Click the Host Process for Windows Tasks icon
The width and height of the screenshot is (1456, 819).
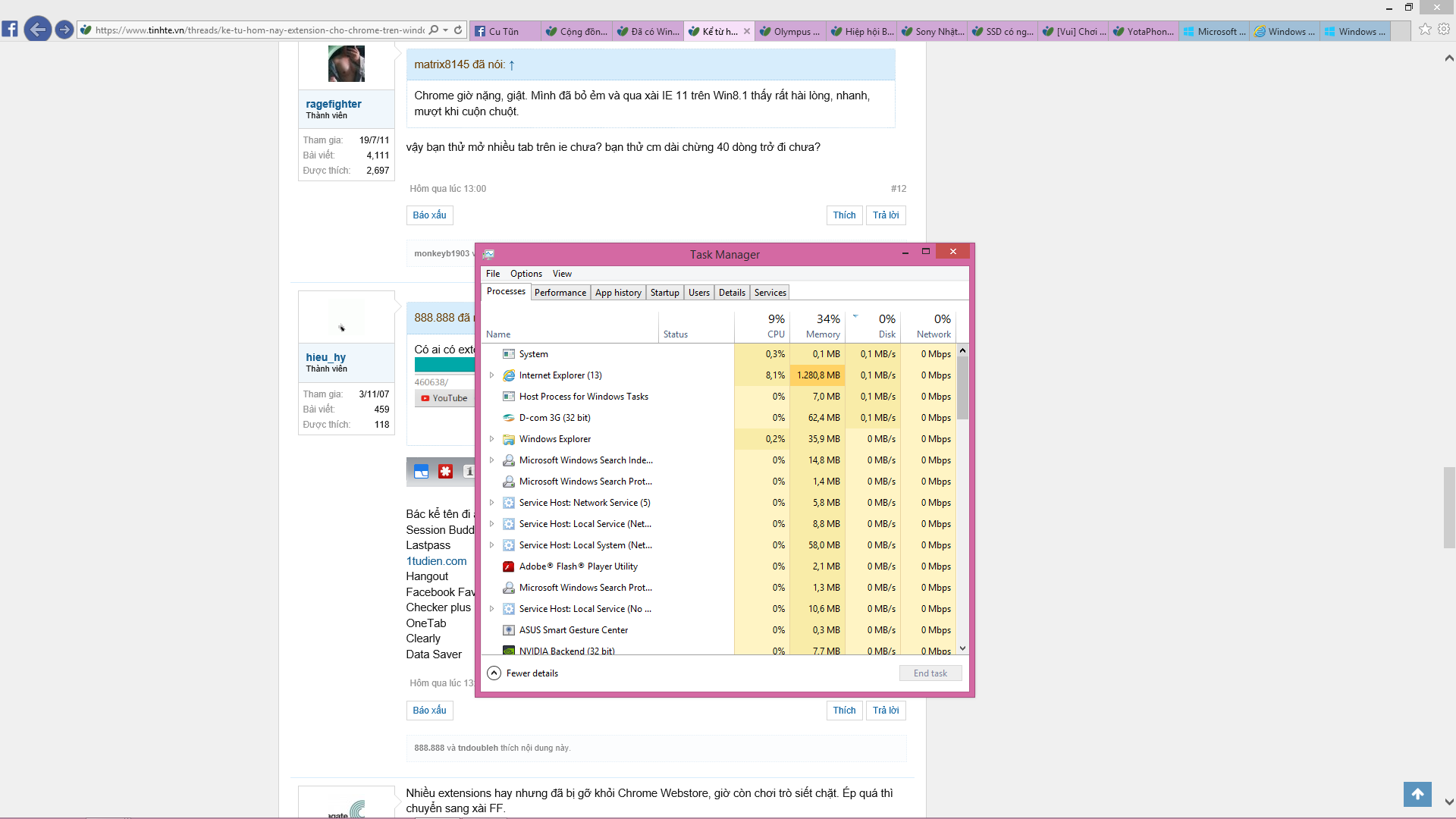point(509,397)
